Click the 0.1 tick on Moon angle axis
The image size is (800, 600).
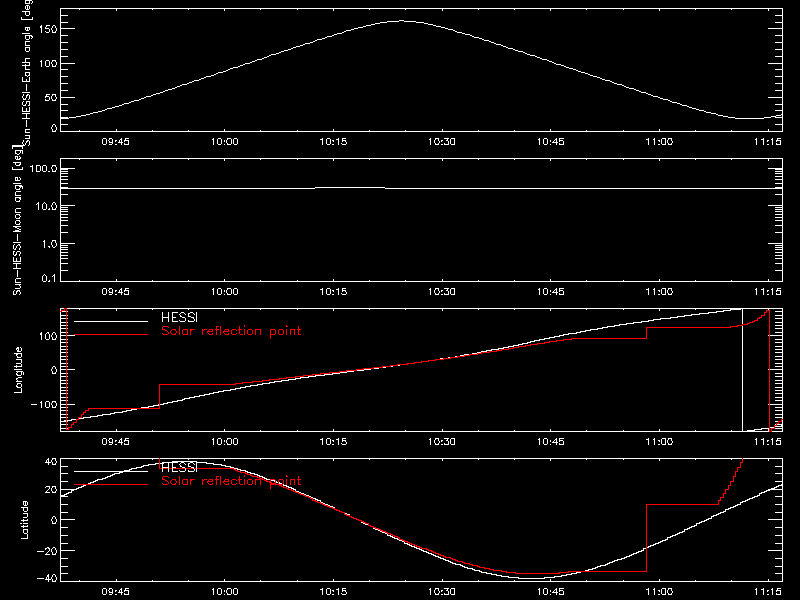point(49,279)
